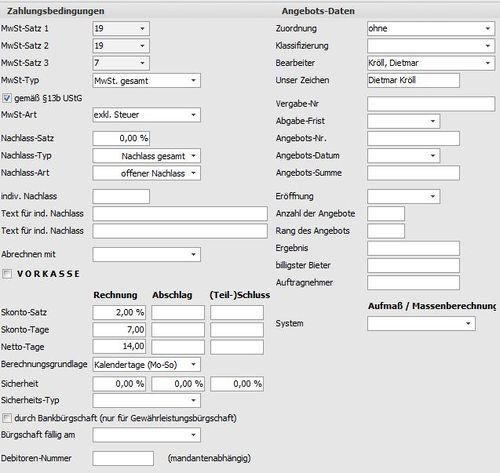Viewport: 500px width, 473px height.
Task: Click the Netto-Tage Abschlag field
Action: [178, 347]
